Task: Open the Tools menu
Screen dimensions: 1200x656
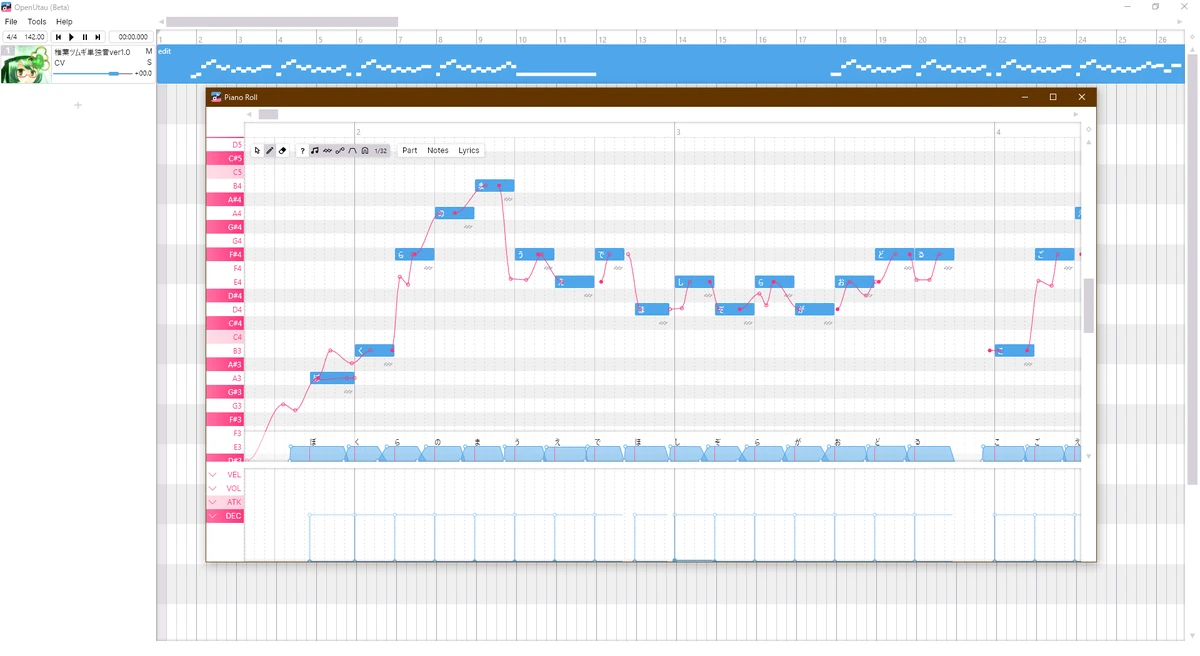Action: [x=36, y=21]
